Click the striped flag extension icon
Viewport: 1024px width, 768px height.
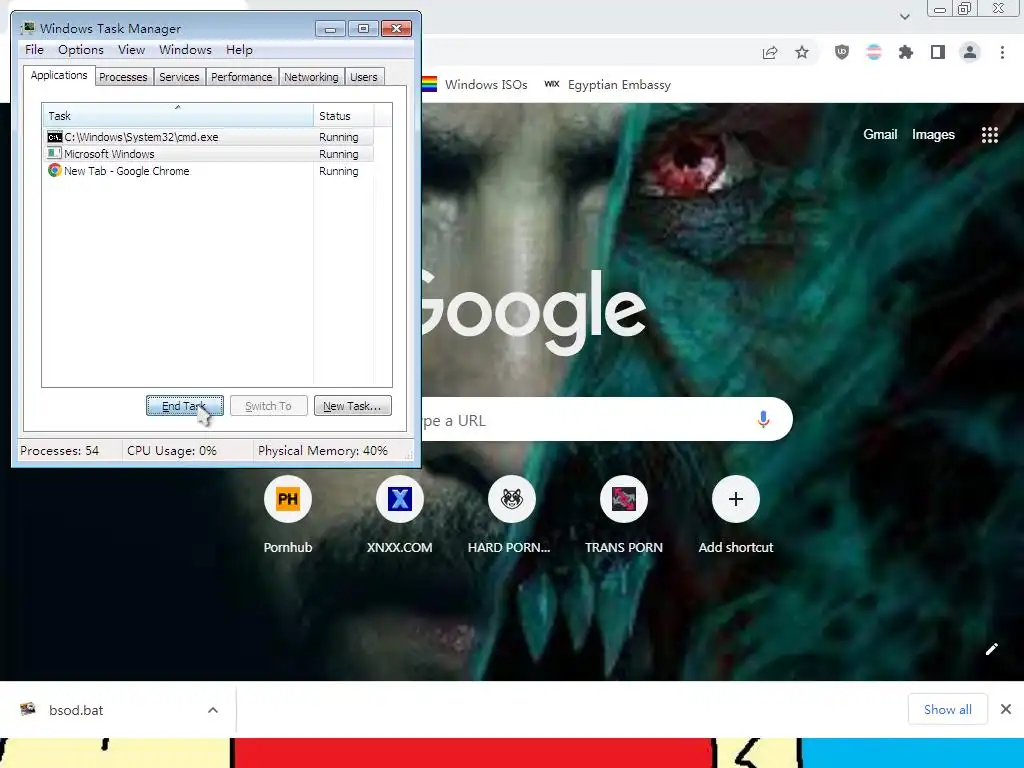(874, 52)
